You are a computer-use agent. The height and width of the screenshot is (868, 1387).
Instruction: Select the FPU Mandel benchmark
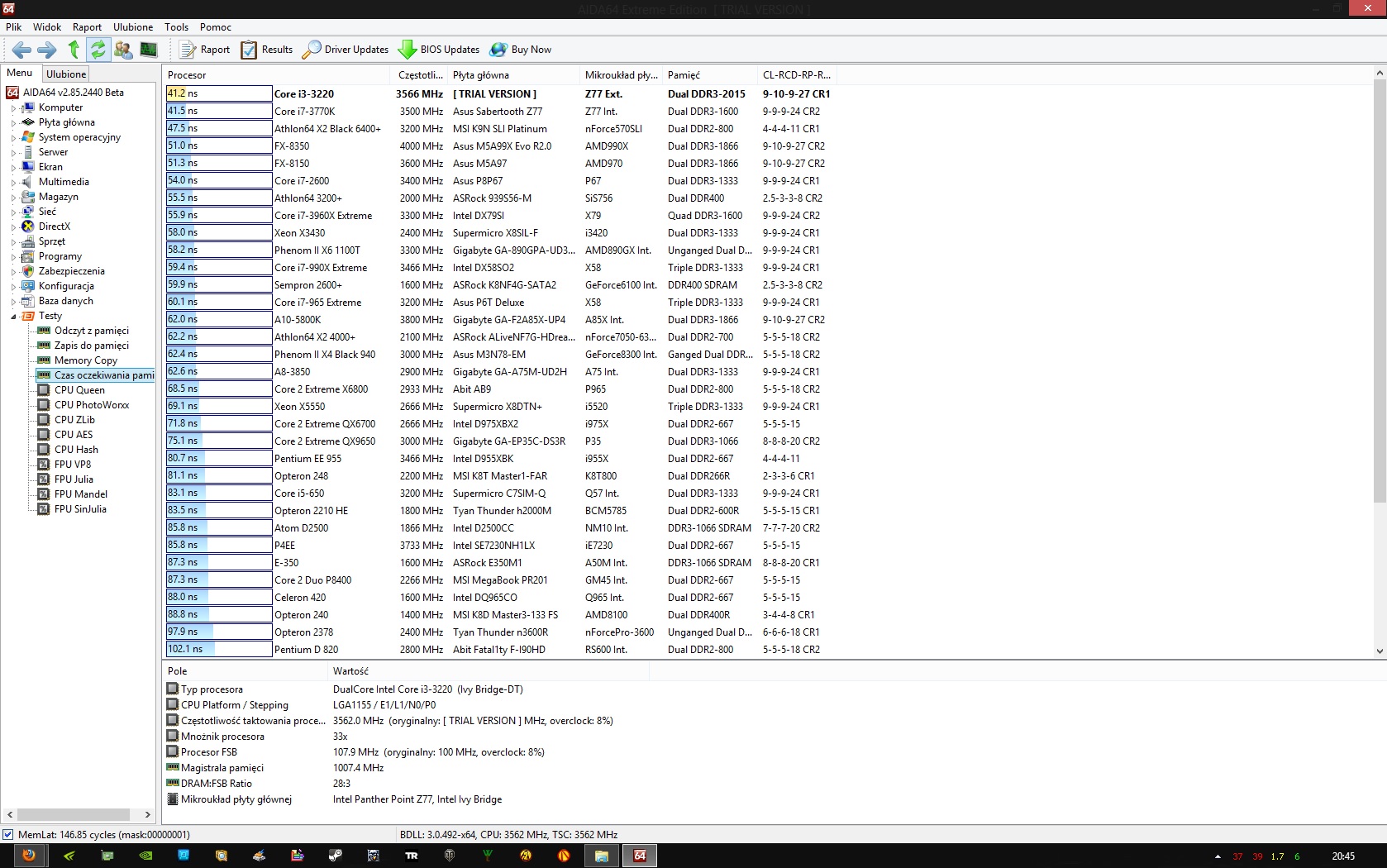click(x=81, y=494)
